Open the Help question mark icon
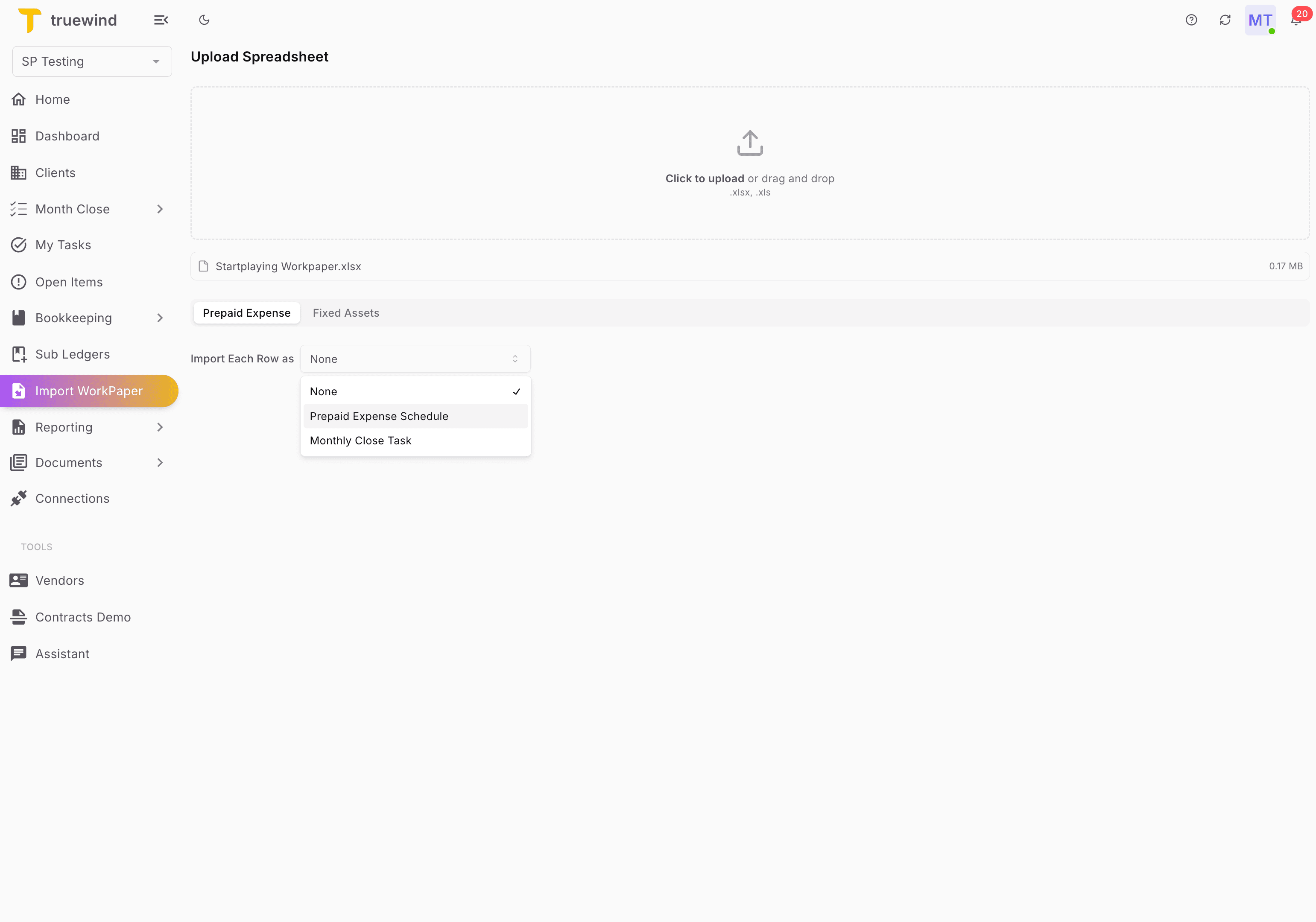Screen dimensions: 1316x922 coord(1191,20)
